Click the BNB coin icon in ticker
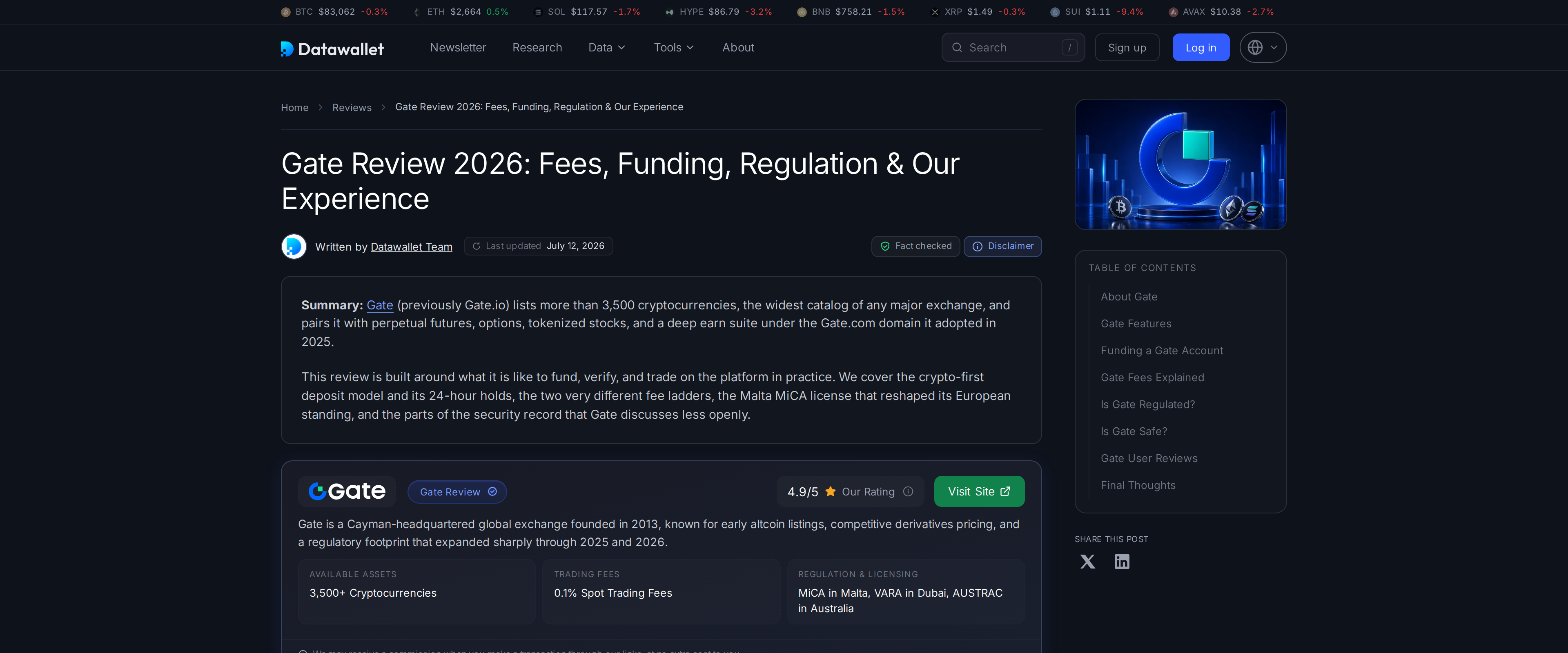 click(x=802, y=12)
